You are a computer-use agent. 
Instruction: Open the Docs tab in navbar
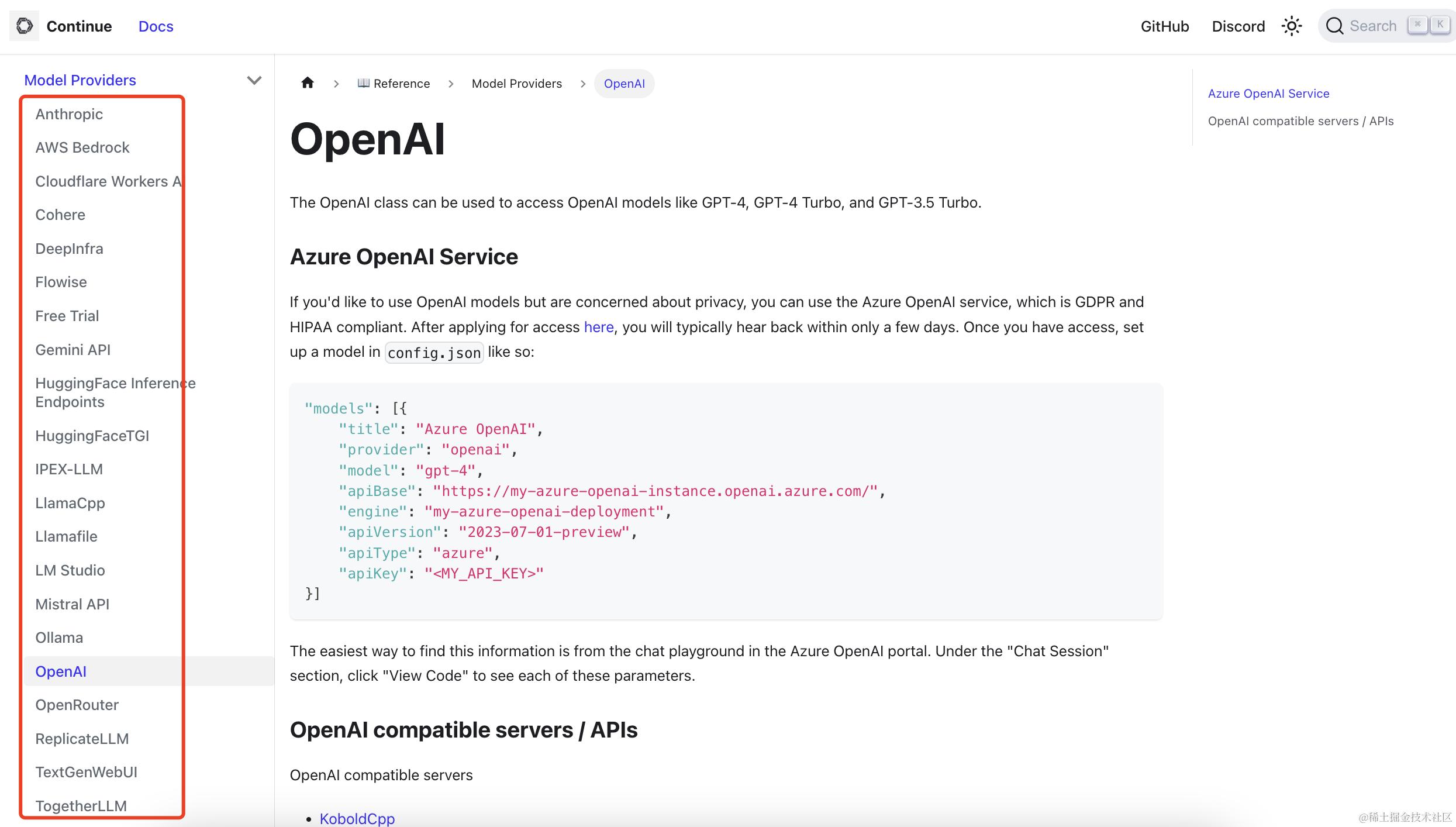click(156, 26)
